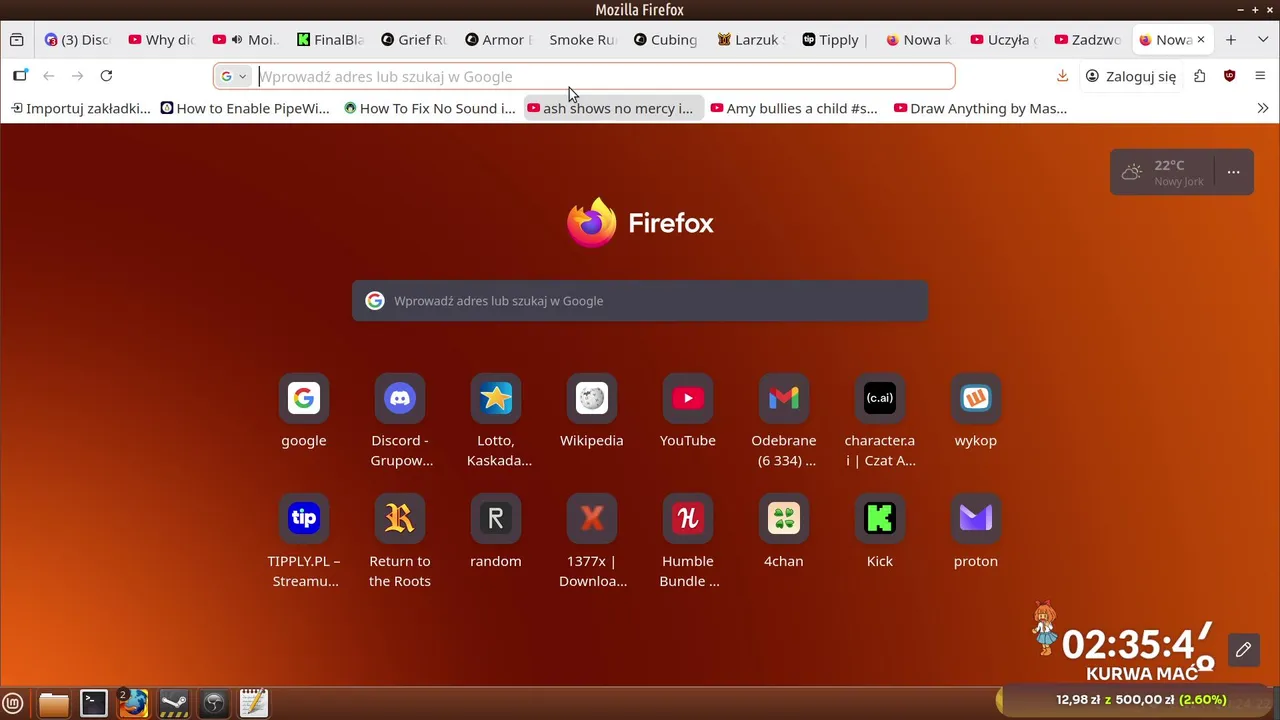Screen dimensions: 1280x720
Task: Open the How to Enable PipeWi bookmark
Action: tap(245, 108)
